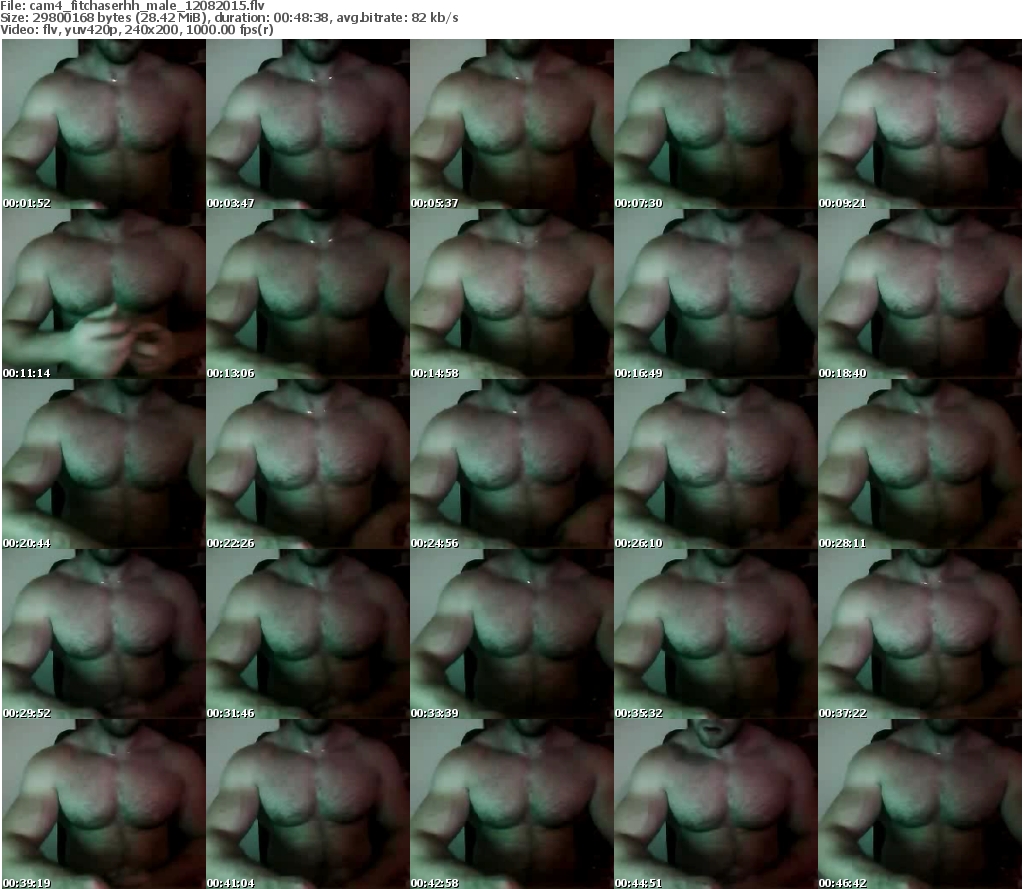Select the thumbnail timestamped 00:07:30
Screen dimensions: 1024x889
(716, 124)
